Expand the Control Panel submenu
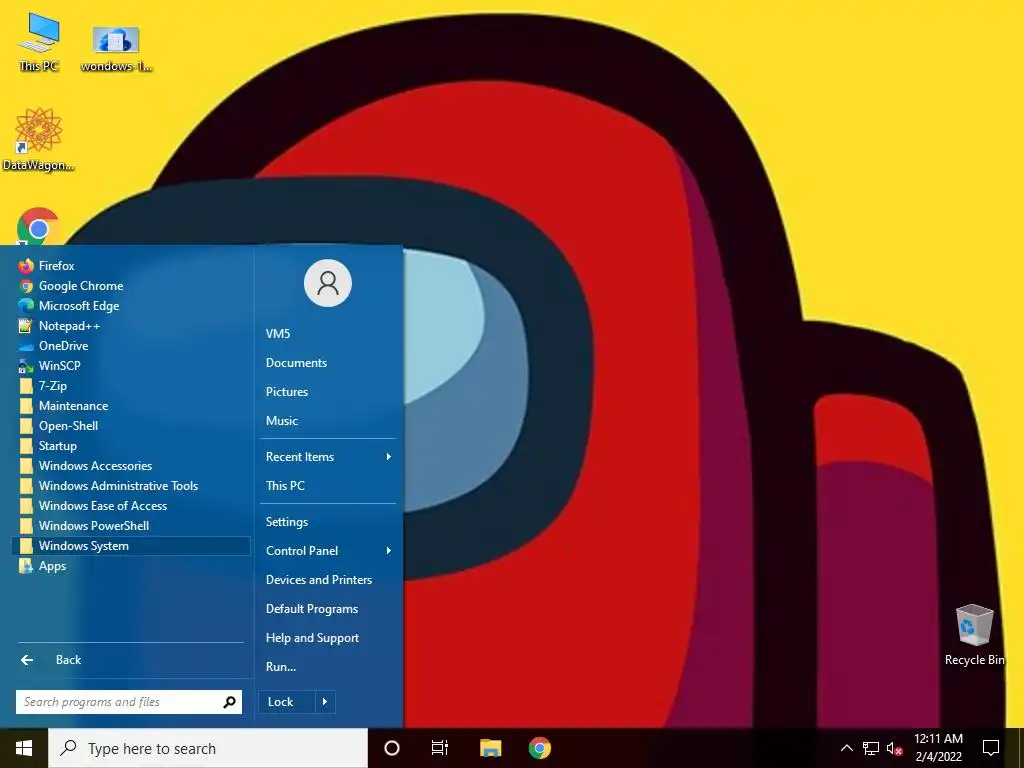 pos(328,551)
